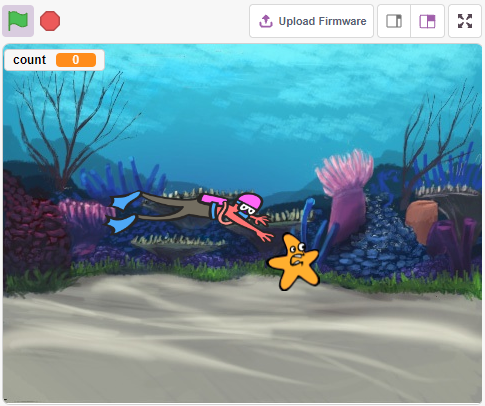485x406 pixels.
Task: Stop the project with the red octagon
Action: pos(50,21)
